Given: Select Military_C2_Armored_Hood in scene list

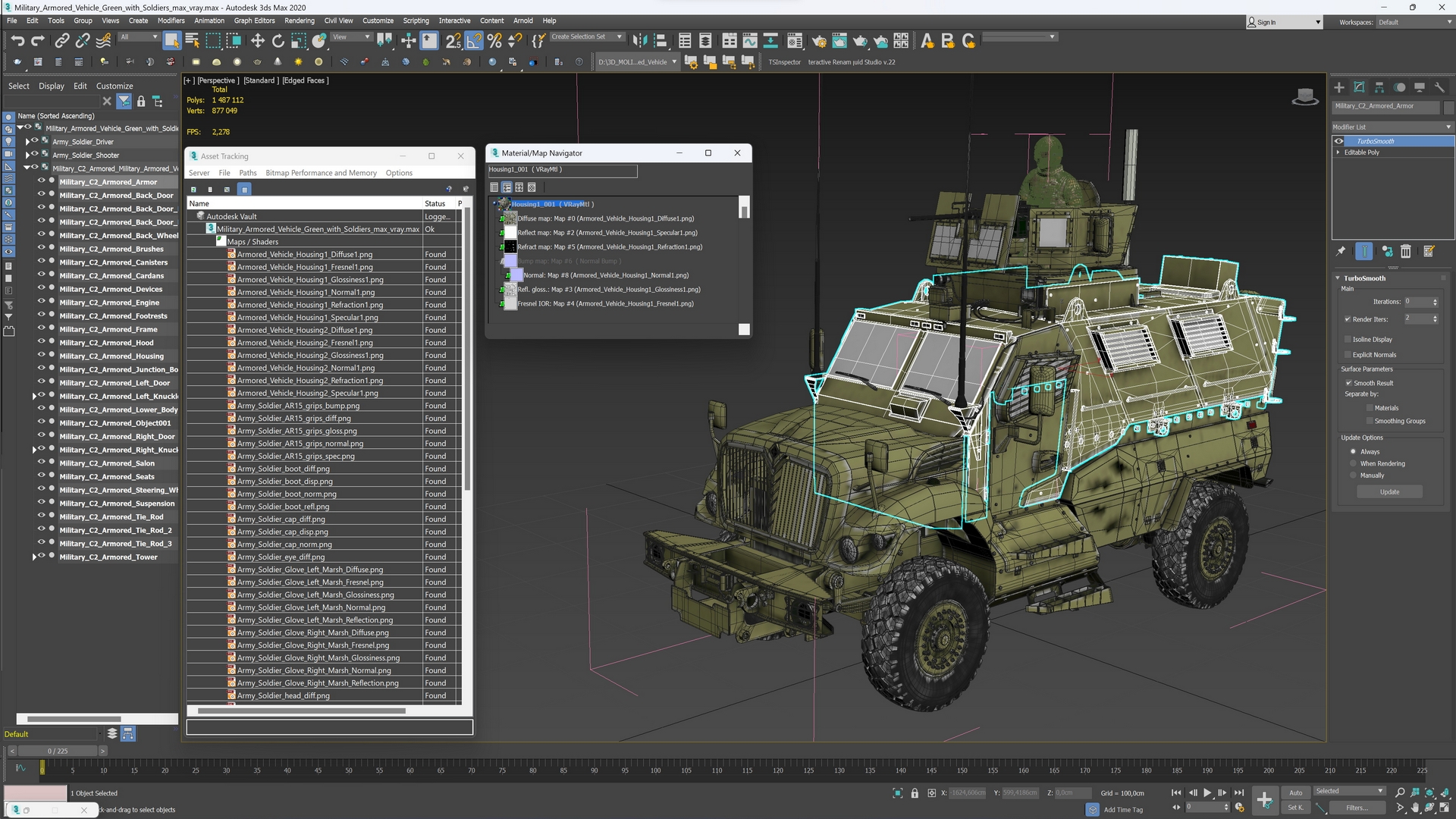Looking at the screenshot, I should coord(106,343).
